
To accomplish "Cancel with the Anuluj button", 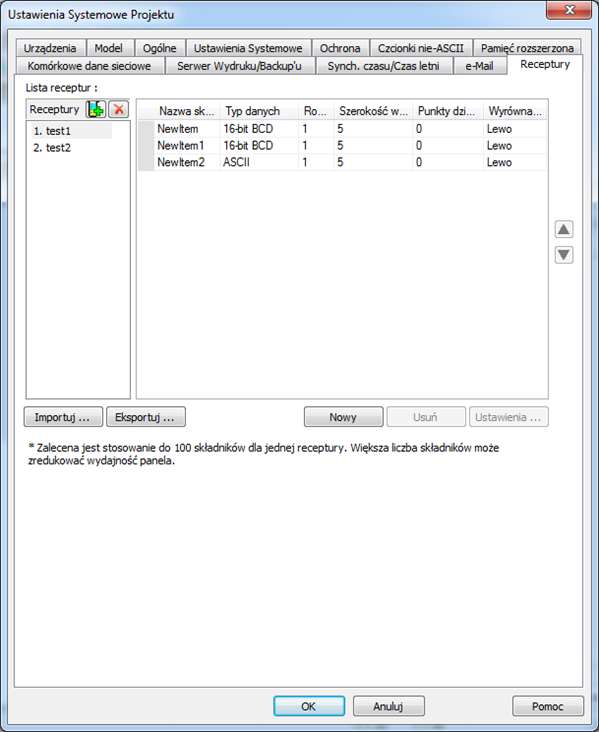I will pos(388,706).
